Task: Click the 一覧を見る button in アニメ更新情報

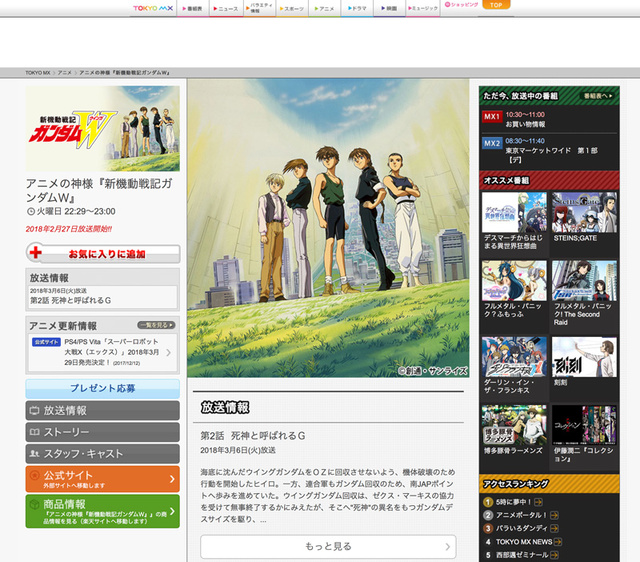Action: click(156, 325)
